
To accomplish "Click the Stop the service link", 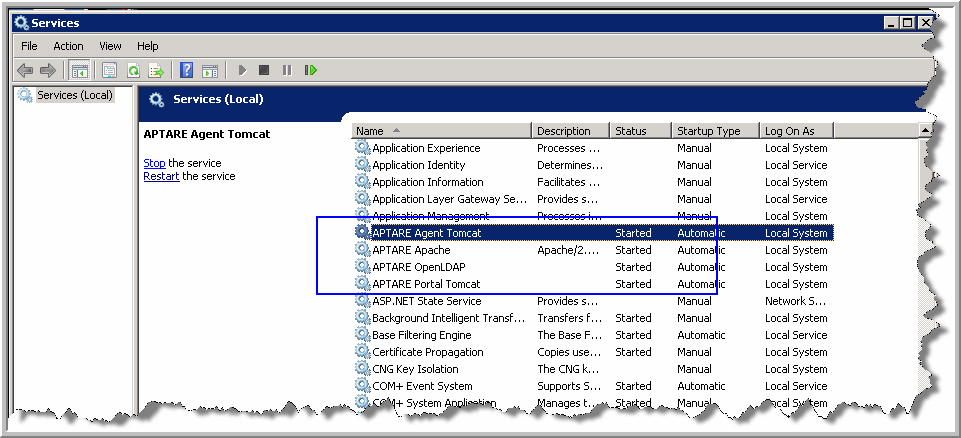I will click(x=154, y=163).
